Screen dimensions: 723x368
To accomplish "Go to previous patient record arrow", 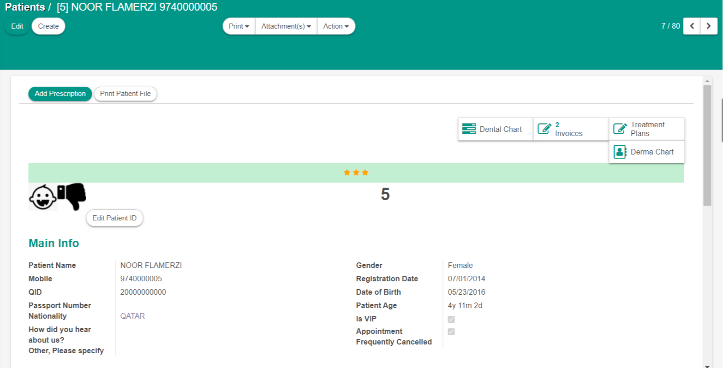I will coord(692,26).
